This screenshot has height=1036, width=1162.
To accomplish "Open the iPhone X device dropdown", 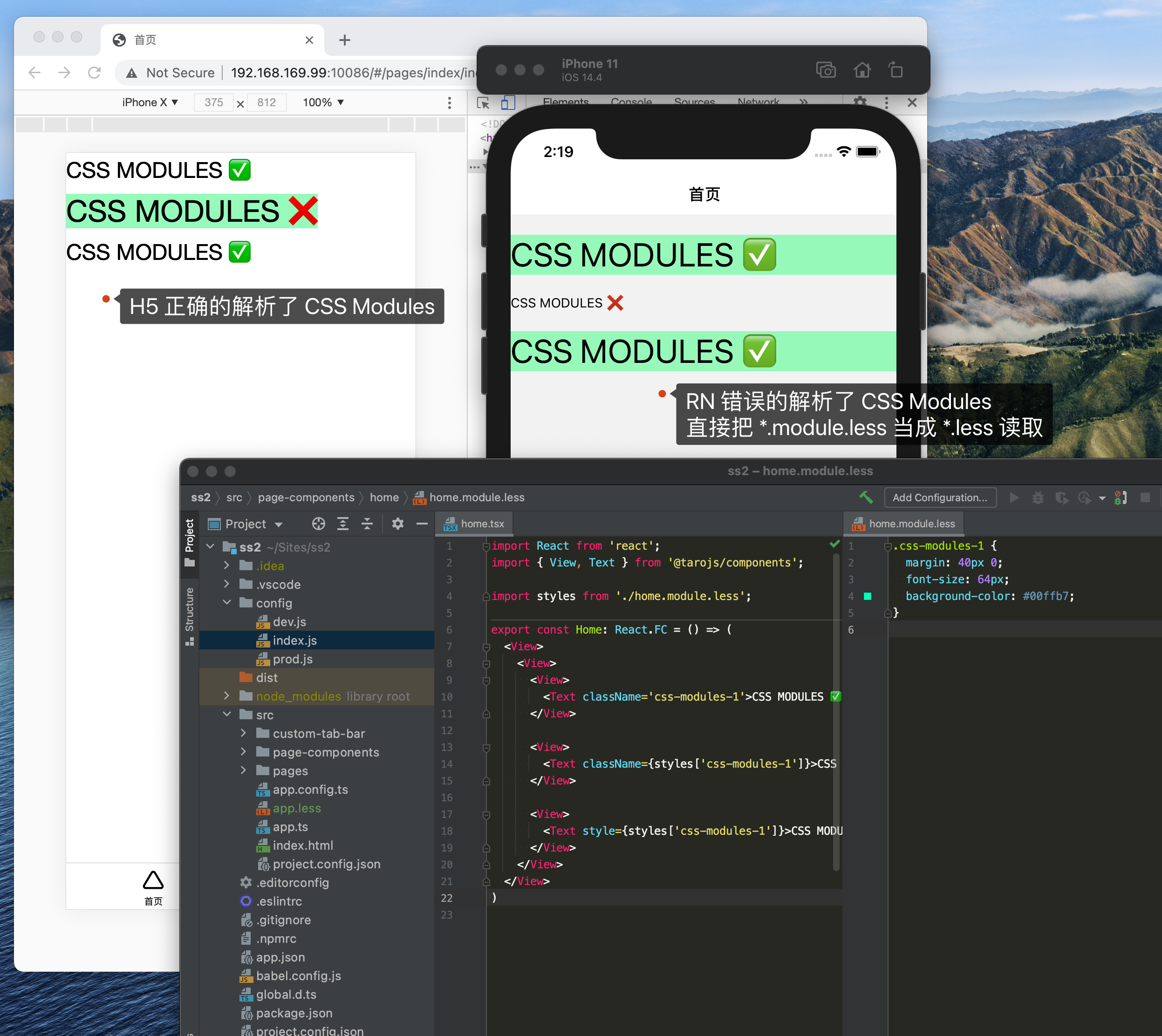I will 150,102.
